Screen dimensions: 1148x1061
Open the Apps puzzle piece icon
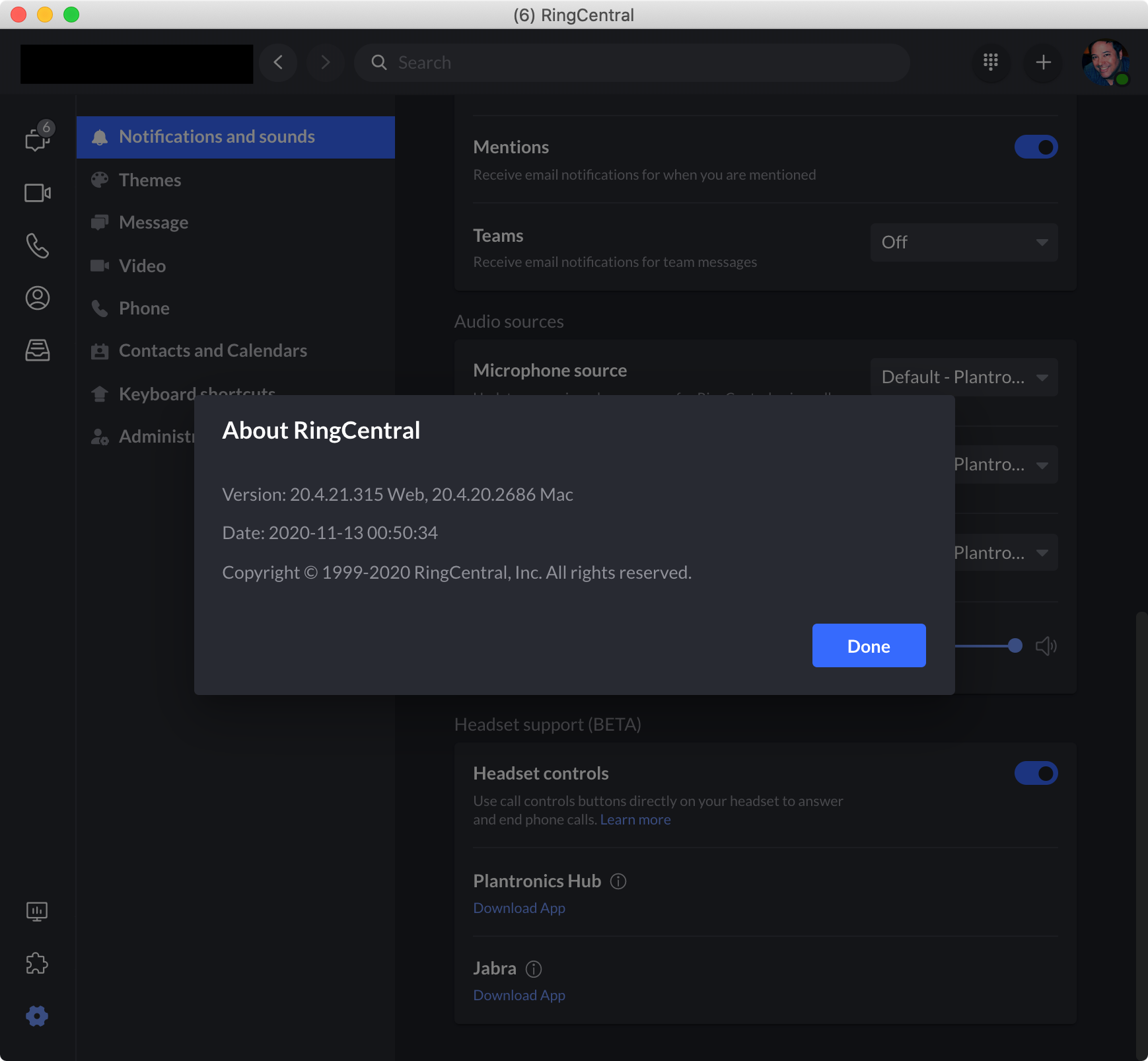coord(37,964)
